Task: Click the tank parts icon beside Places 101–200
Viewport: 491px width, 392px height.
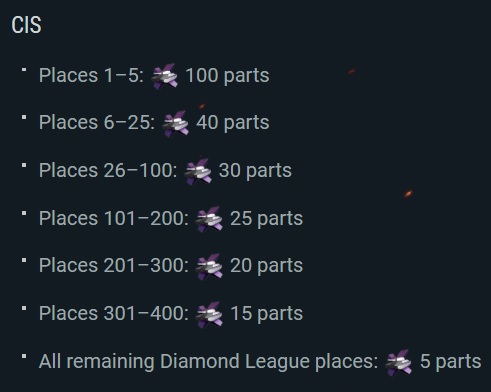Action: tap(209, 219)
